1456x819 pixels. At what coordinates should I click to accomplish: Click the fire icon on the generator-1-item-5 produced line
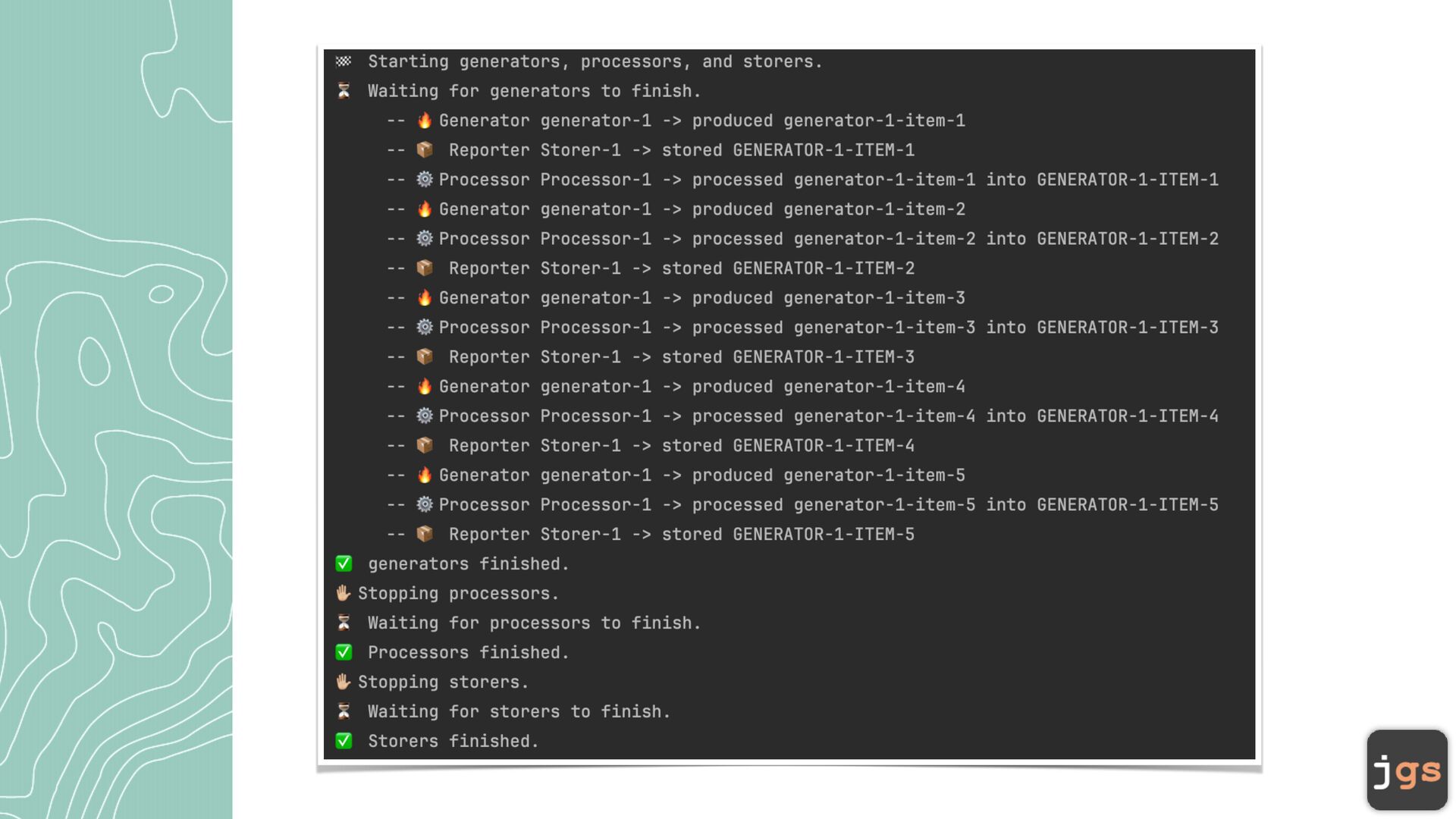[425, 475]
